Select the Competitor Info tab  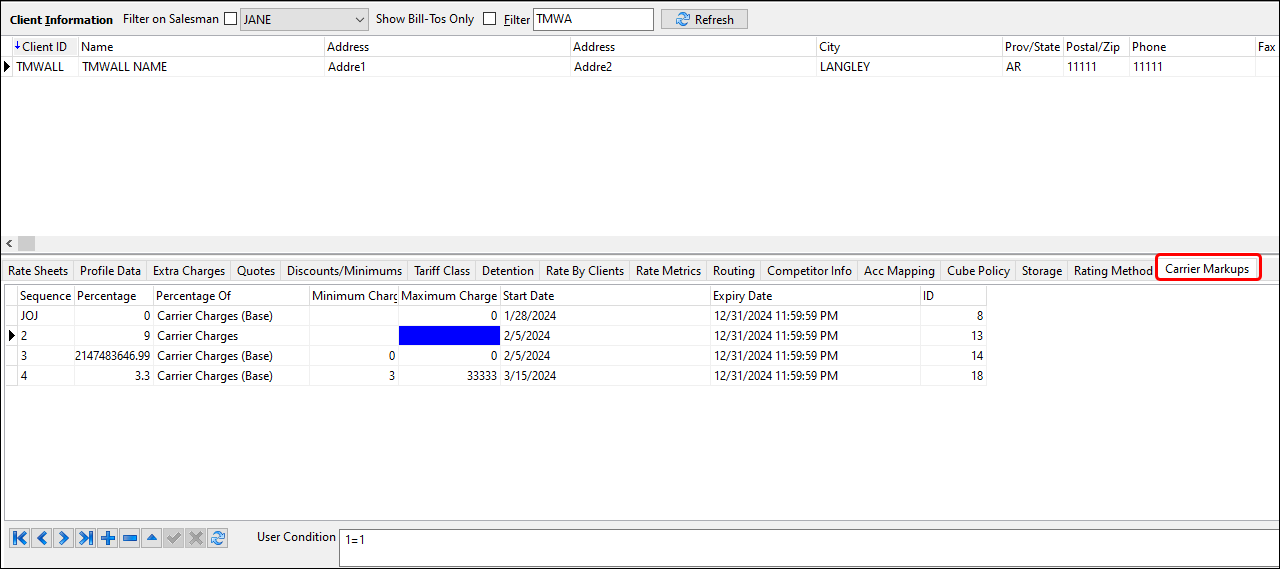pyautogui.click(x=809, y=271)
